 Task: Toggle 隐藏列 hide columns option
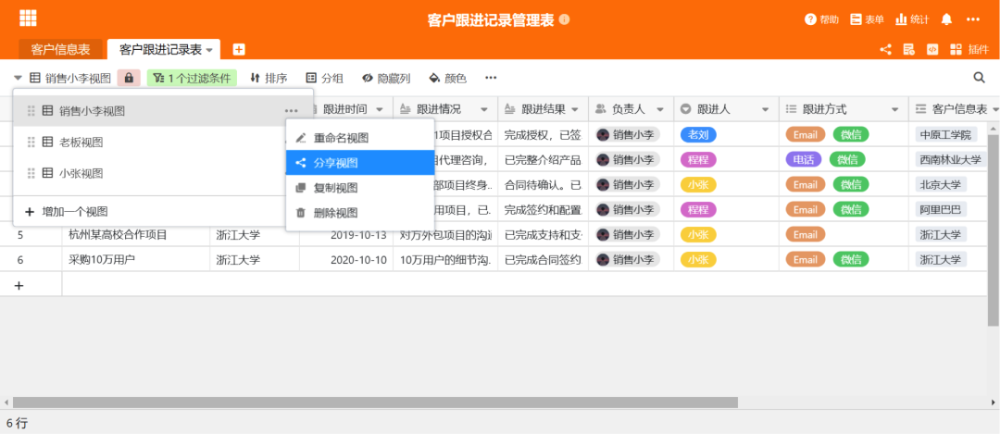386,77
